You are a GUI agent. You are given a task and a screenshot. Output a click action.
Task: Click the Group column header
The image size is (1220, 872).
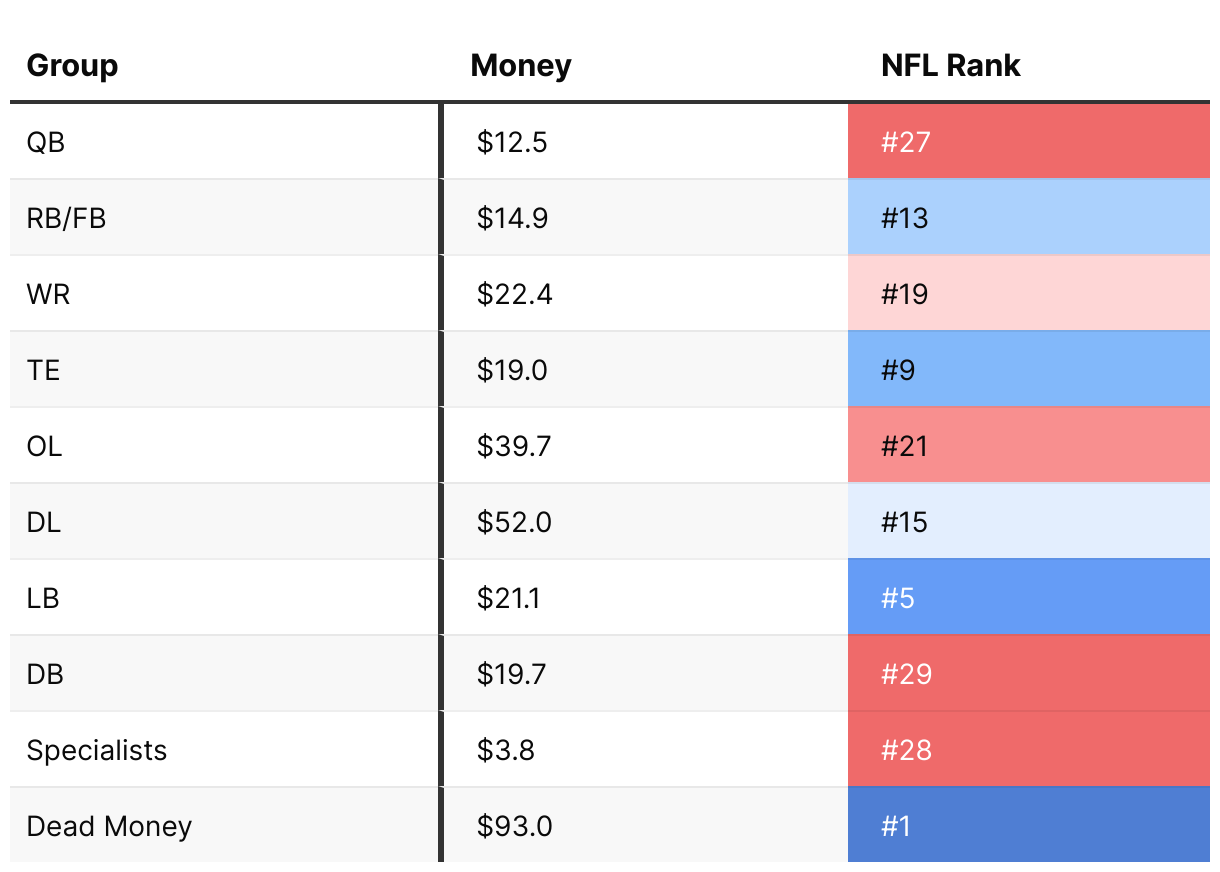click(x=72, y=66)
